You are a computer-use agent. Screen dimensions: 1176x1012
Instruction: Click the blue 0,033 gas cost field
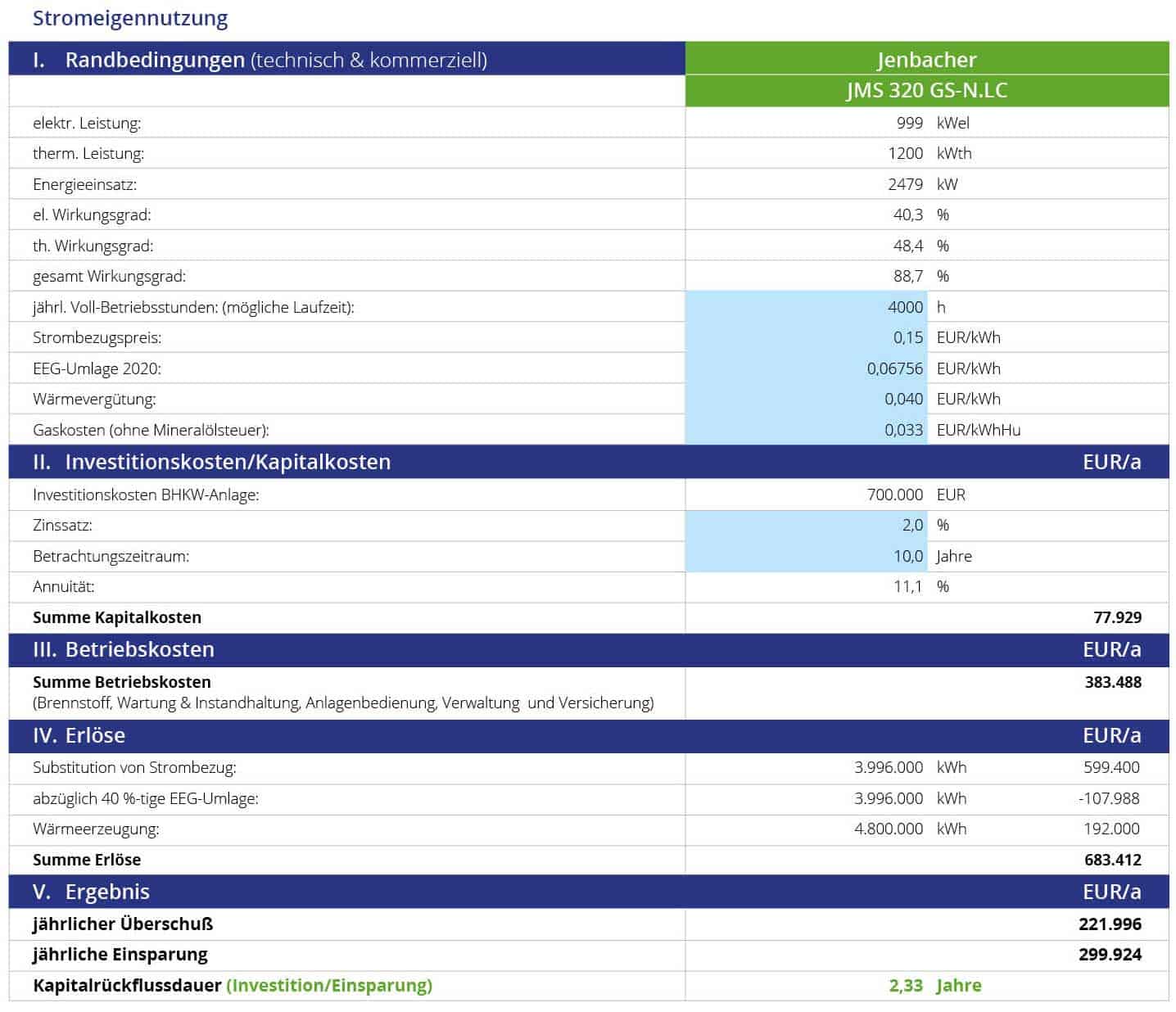click(x=807, y=430)
